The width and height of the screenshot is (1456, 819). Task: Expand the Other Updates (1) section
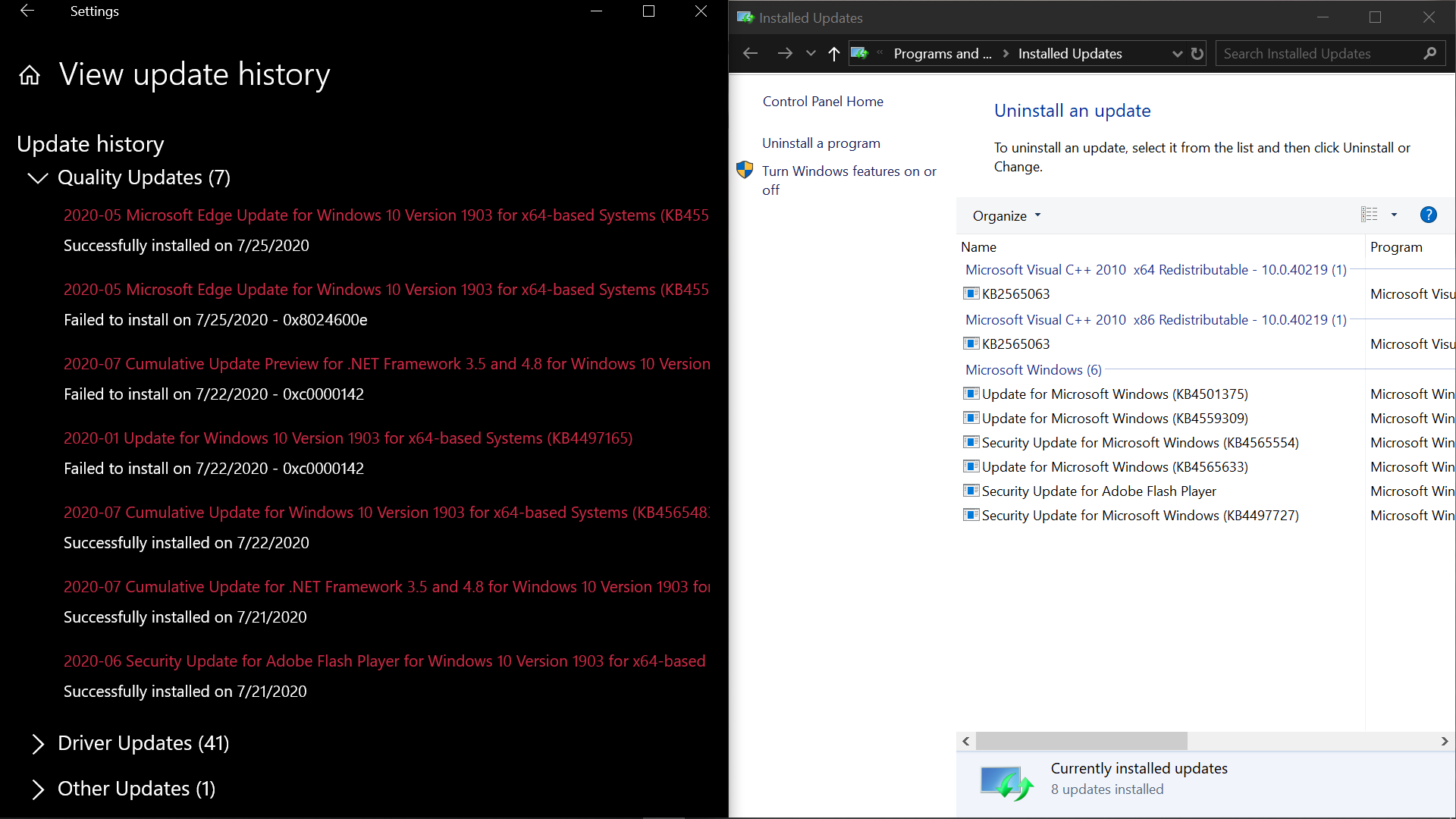tap(37, 789)
